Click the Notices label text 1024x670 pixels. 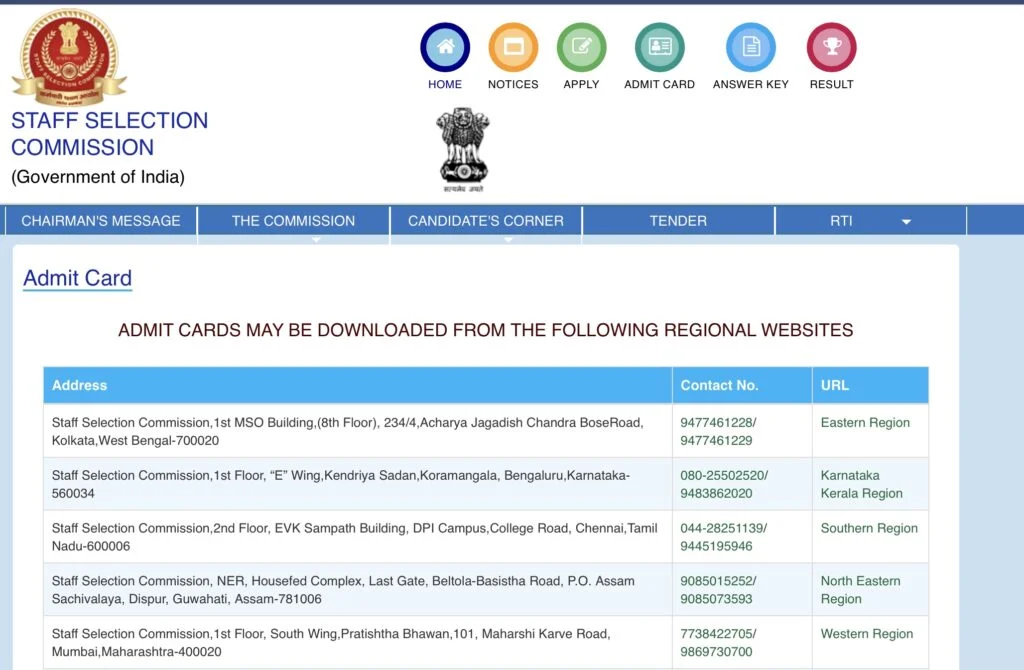coord(513,84)
